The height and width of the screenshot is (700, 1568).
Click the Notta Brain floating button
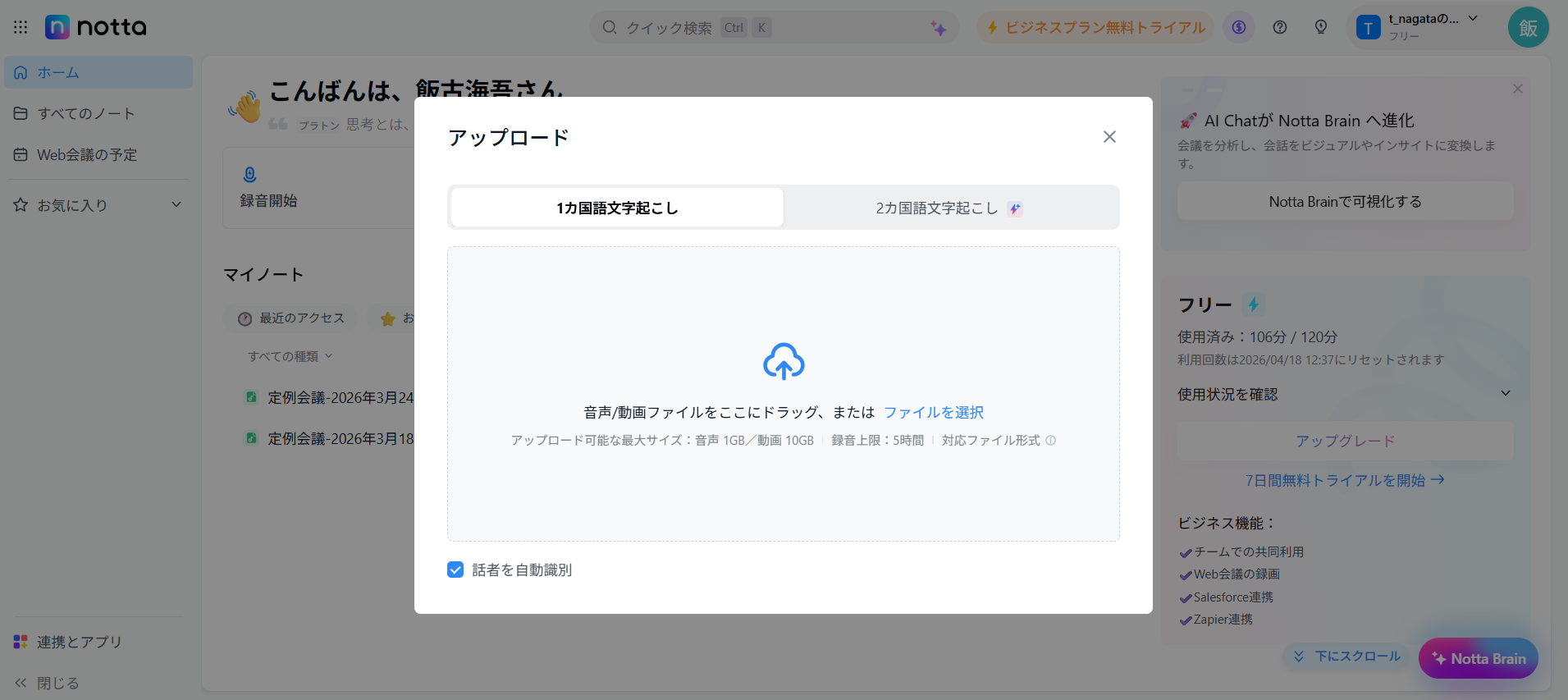(x=1478, y=658)
